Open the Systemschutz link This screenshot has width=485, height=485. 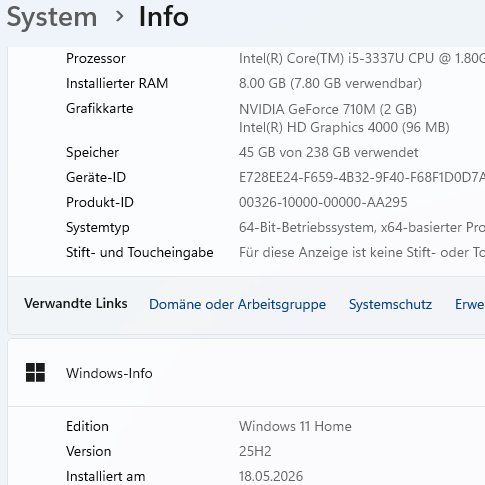pyautogui.click(x=390, y=304)
